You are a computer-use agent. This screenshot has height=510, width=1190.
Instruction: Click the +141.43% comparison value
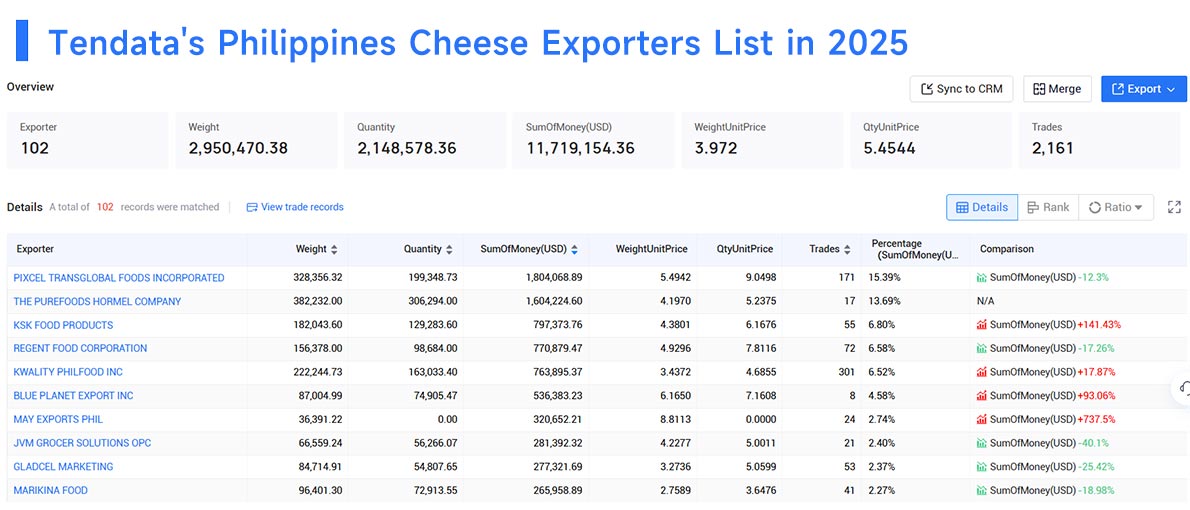[1099, 325]
